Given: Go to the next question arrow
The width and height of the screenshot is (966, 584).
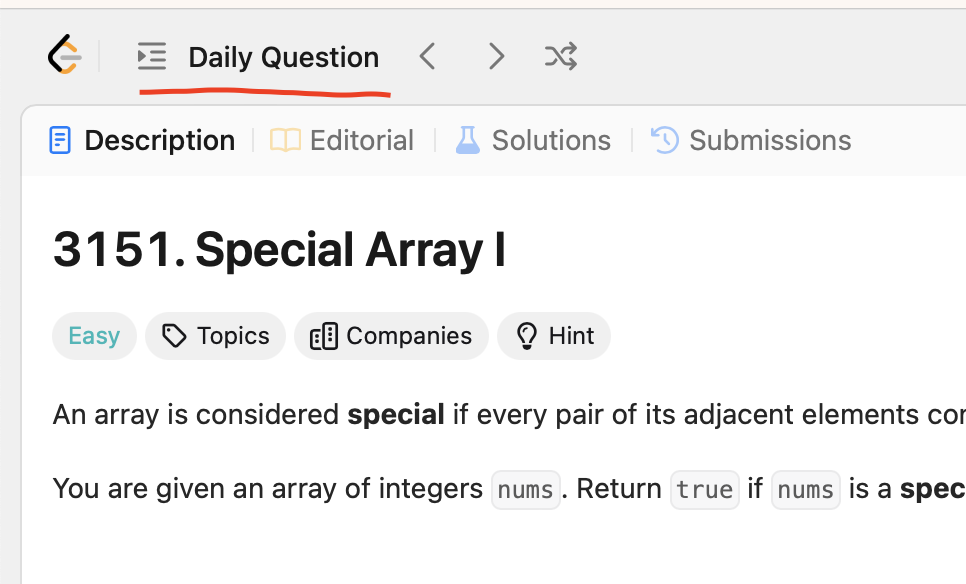Looking at the screenshot, I should (496, 57).
